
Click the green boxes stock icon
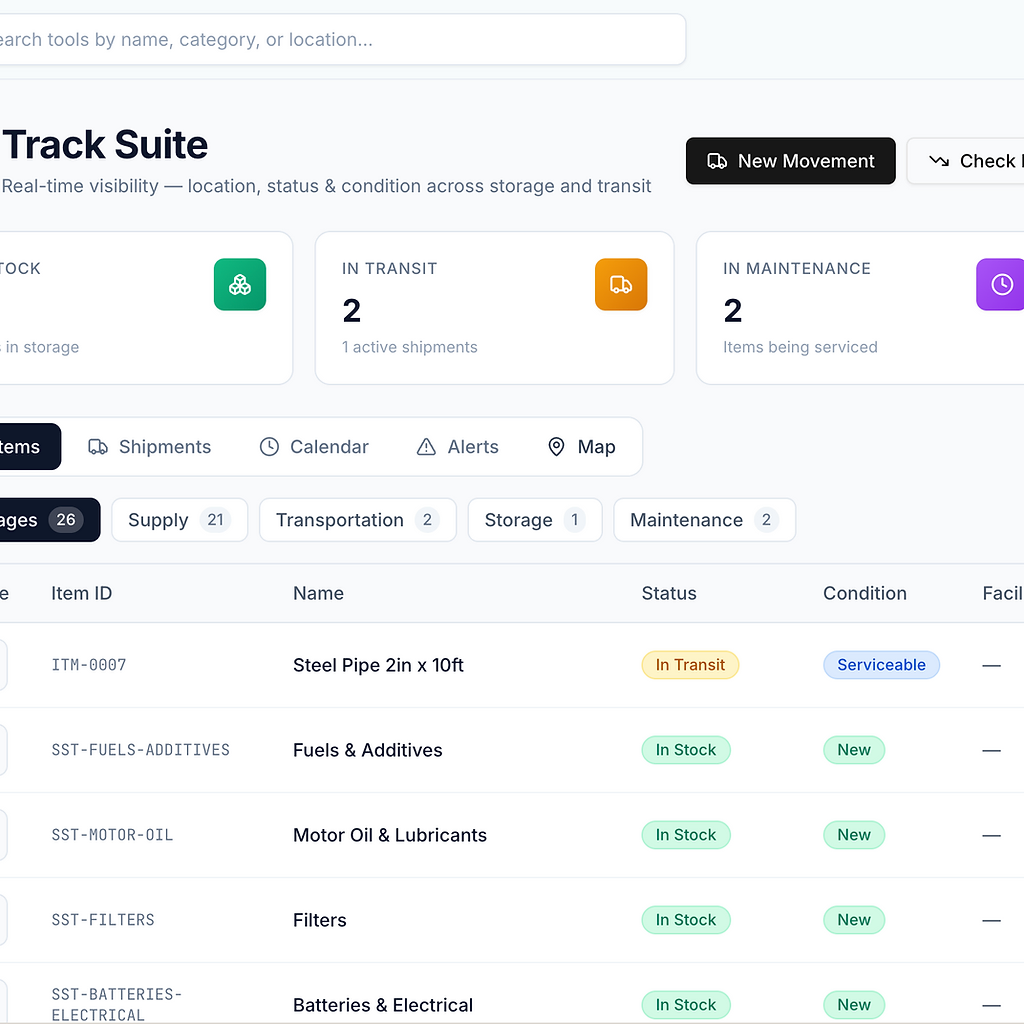tap(240, 285)
